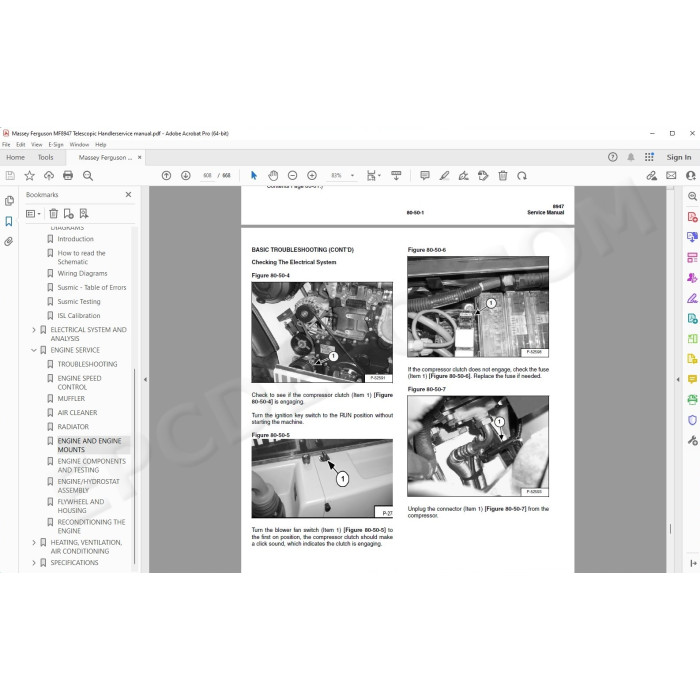Expand ELECTRICAL SYSTEM AND ANALYSIS bookmark
The width and height of the screenshot is (700, 700).
coord(33,330)
